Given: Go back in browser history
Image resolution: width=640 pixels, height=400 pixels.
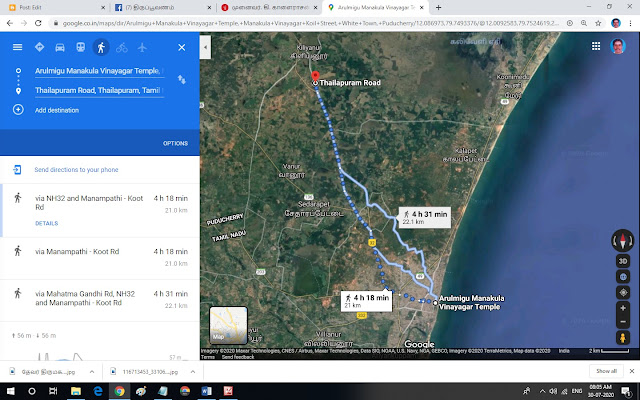Looking at the screenshot, I should click(x=10, y=23).
